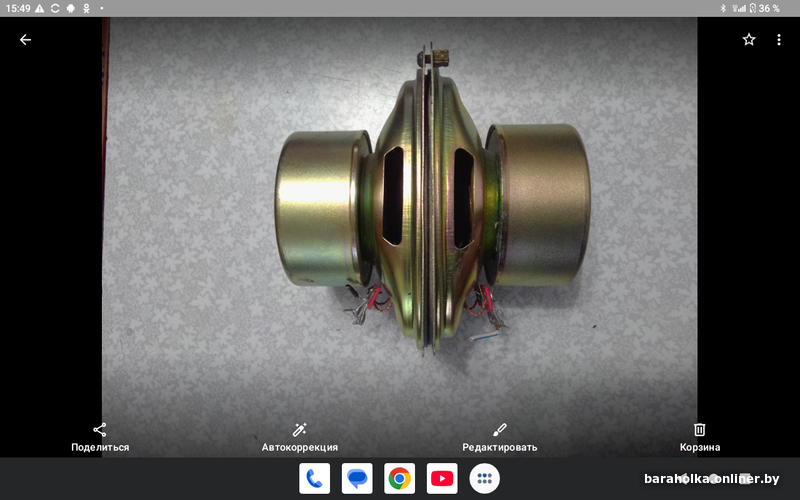Tap the back arrow
This screenshot has height=500, width=800.
tap(25, 40)
